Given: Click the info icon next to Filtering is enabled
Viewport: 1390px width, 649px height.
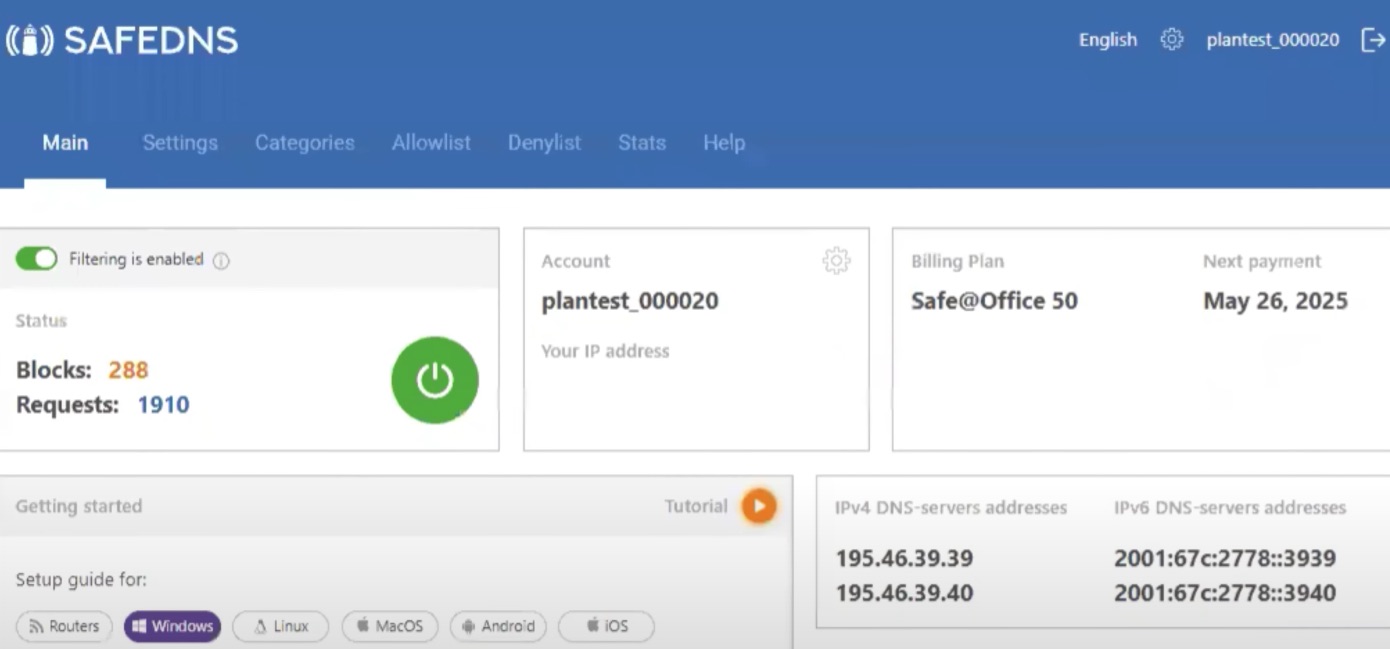Looking at the screenshot, I should 219,259.
